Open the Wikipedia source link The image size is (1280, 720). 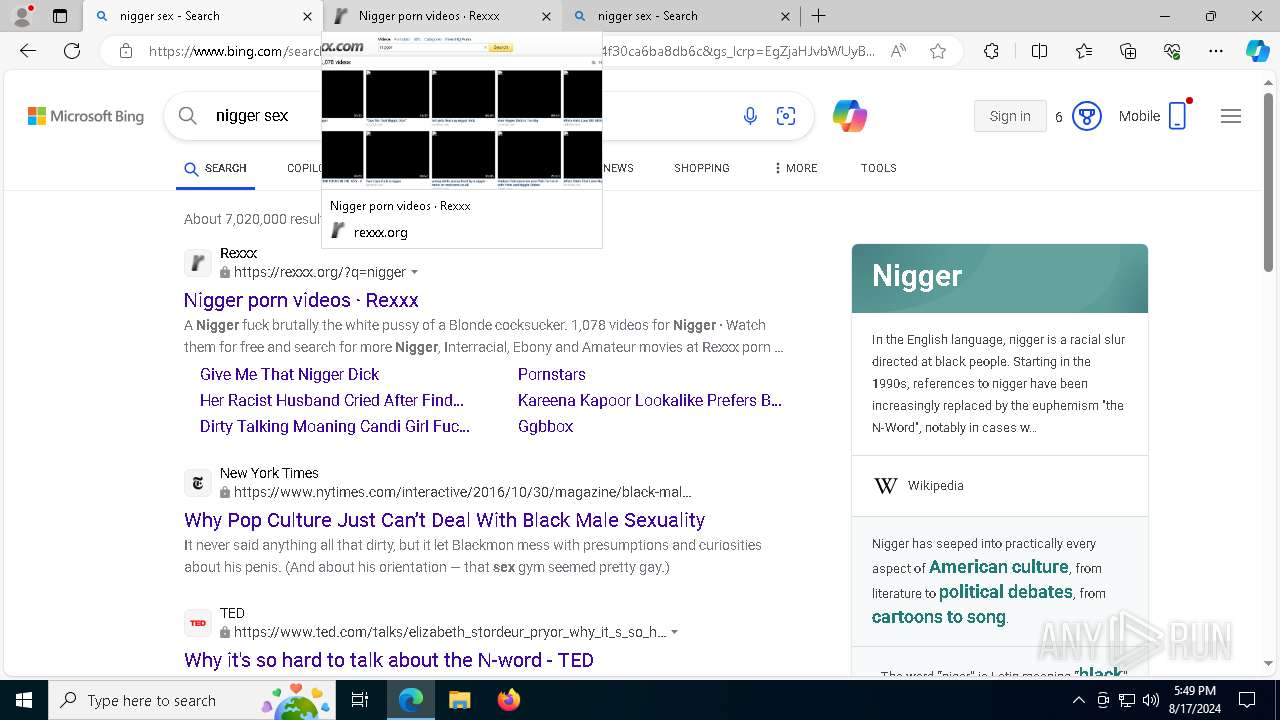[x=936, y=486]
